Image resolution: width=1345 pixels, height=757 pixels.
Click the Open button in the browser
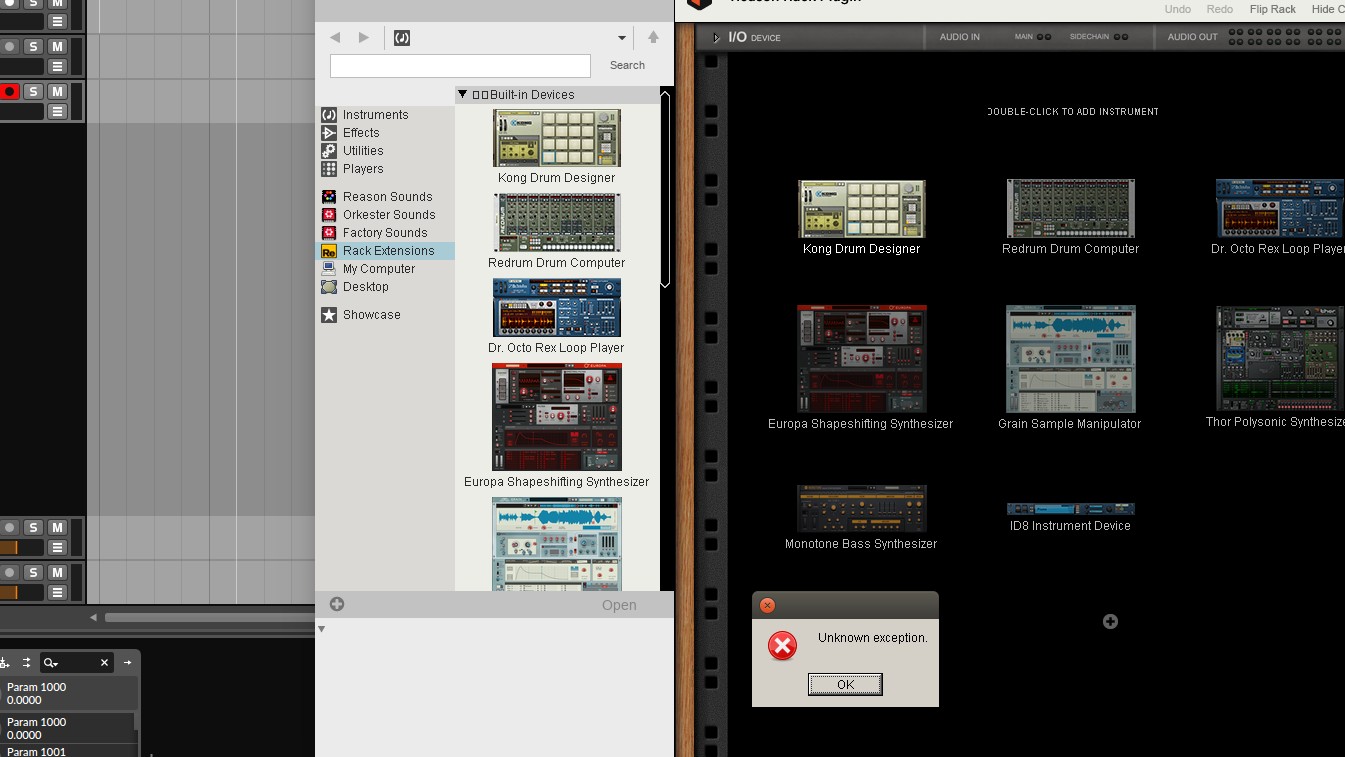click(x=619, y=605)
